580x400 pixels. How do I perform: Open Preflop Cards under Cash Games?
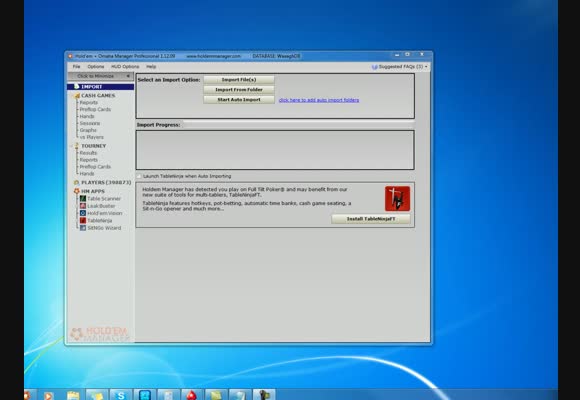[x=95, y=110]
